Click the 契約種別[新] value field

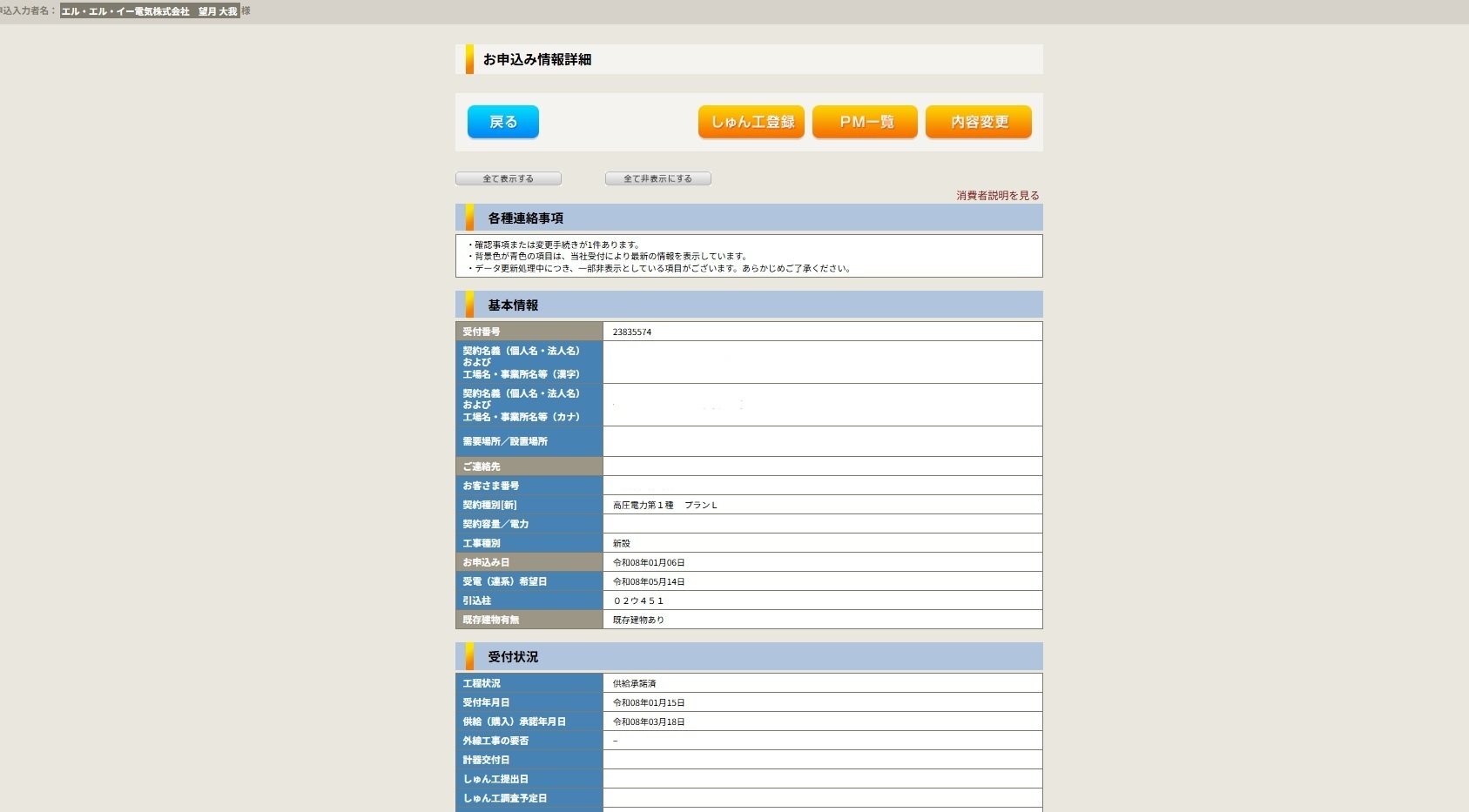tap(822, 504)
